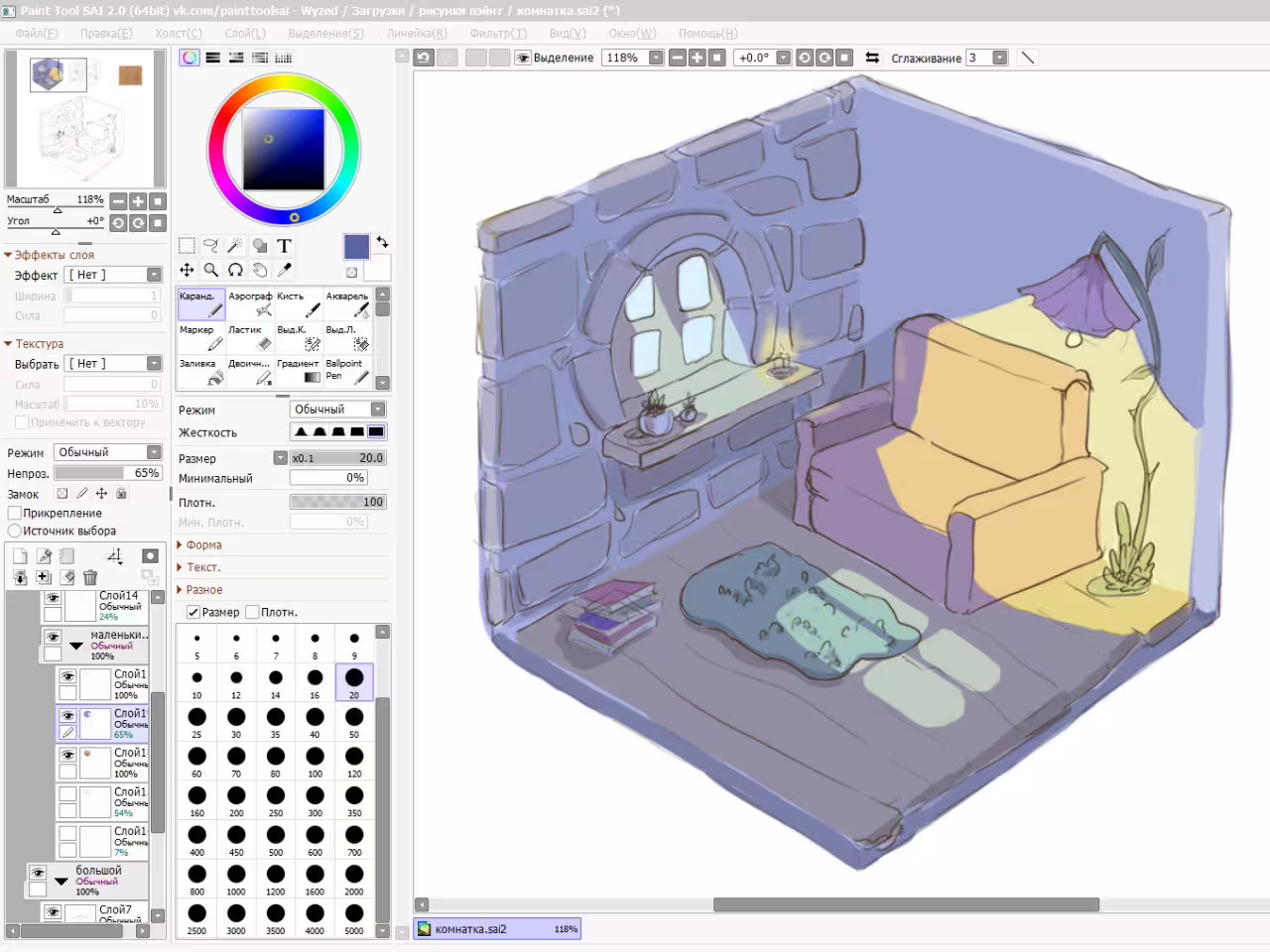Viewport: 1270px width, 952px height.
Task: Select brush size 5 preset
Action: click(x=197, y=643)
